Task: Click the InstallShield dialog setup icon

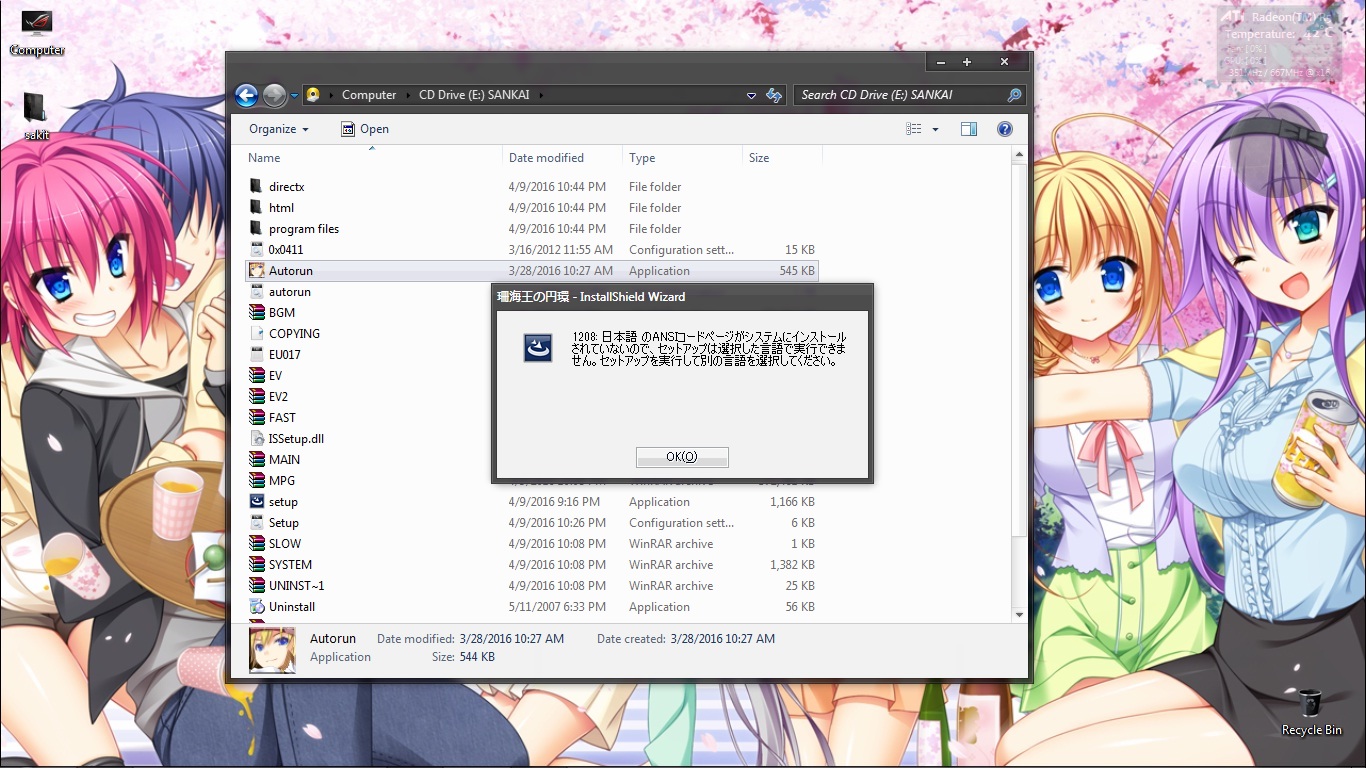Action: click(538, 347)
